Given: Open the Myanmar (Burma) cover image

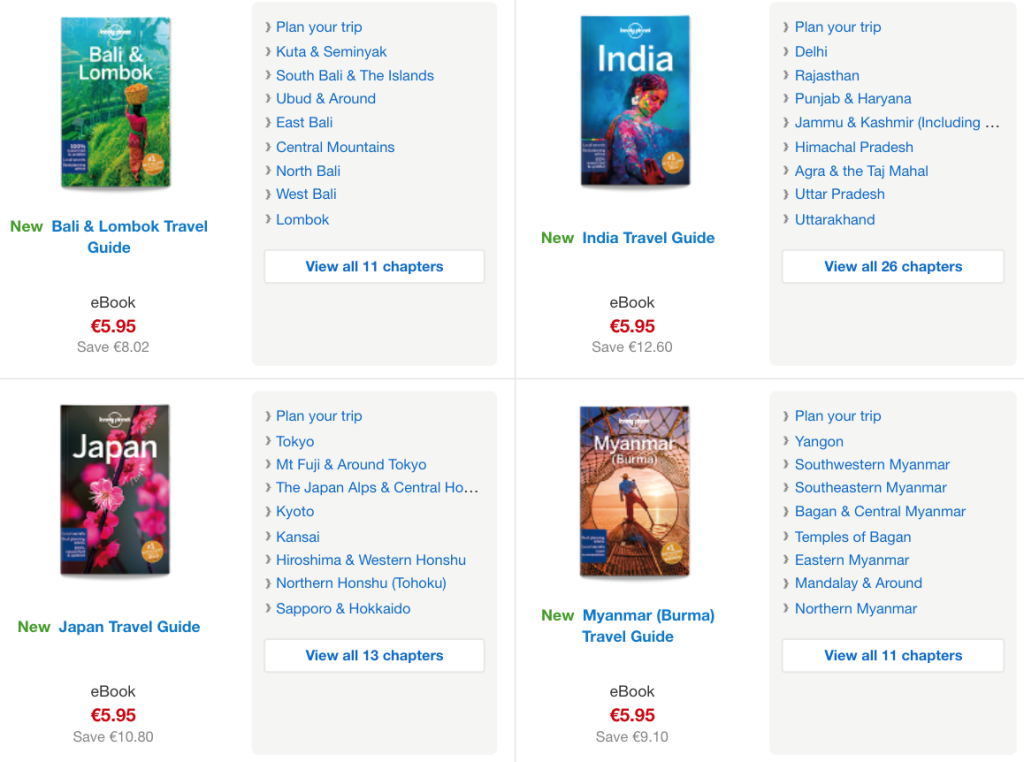Looking at the screenshot, I should click(x=635, y=491).
